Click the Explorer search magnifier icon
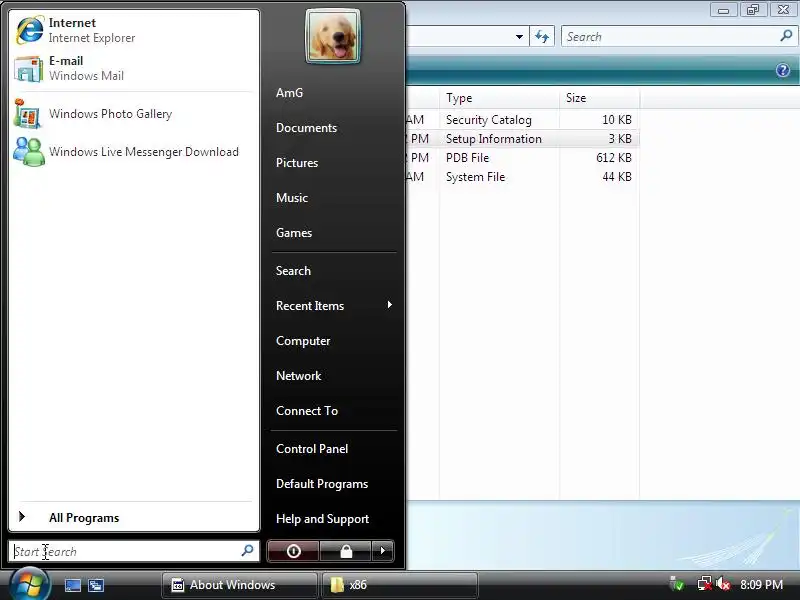This screenshot has height=600, width=800. tap(786, 36)
